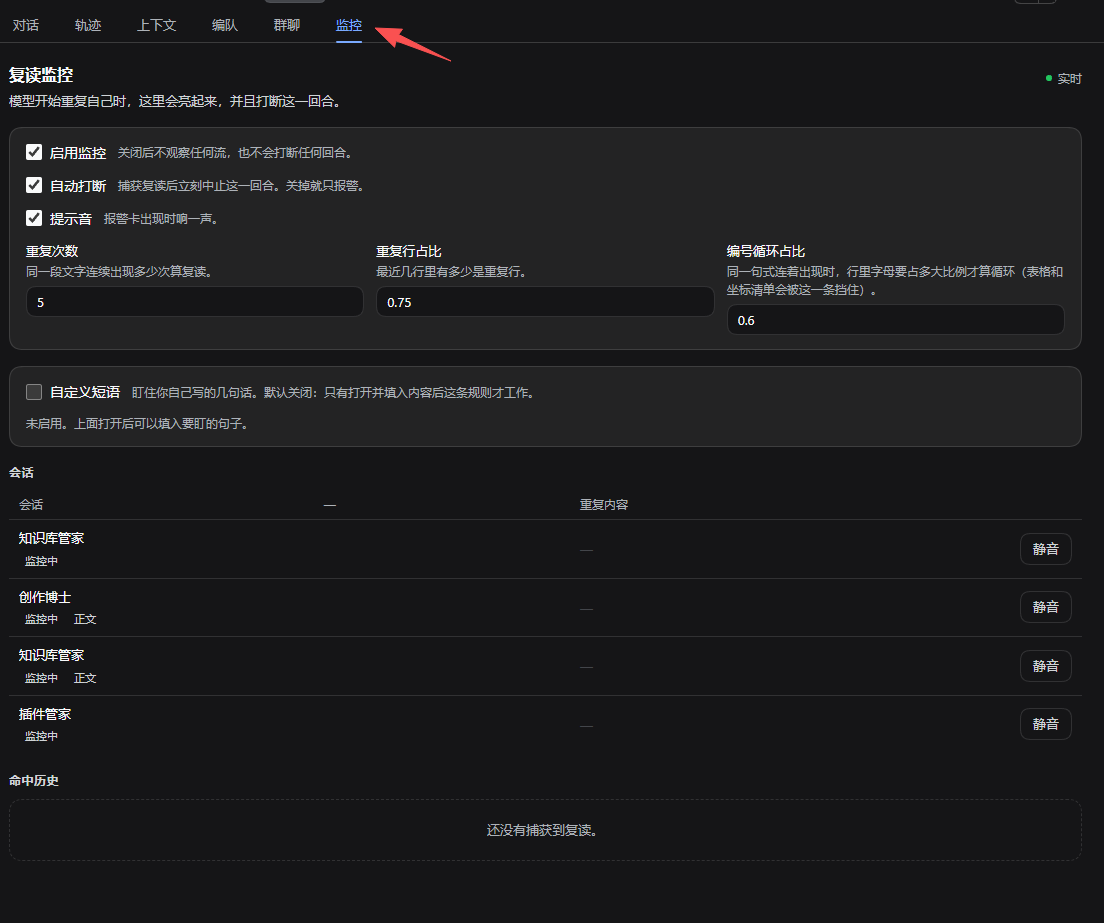Image resolution: width=1104 pixels, height=923 pixels.
Task: Enable the 自定义短语 checkbox
Action: pyautogui.click(x=34, y=392)
